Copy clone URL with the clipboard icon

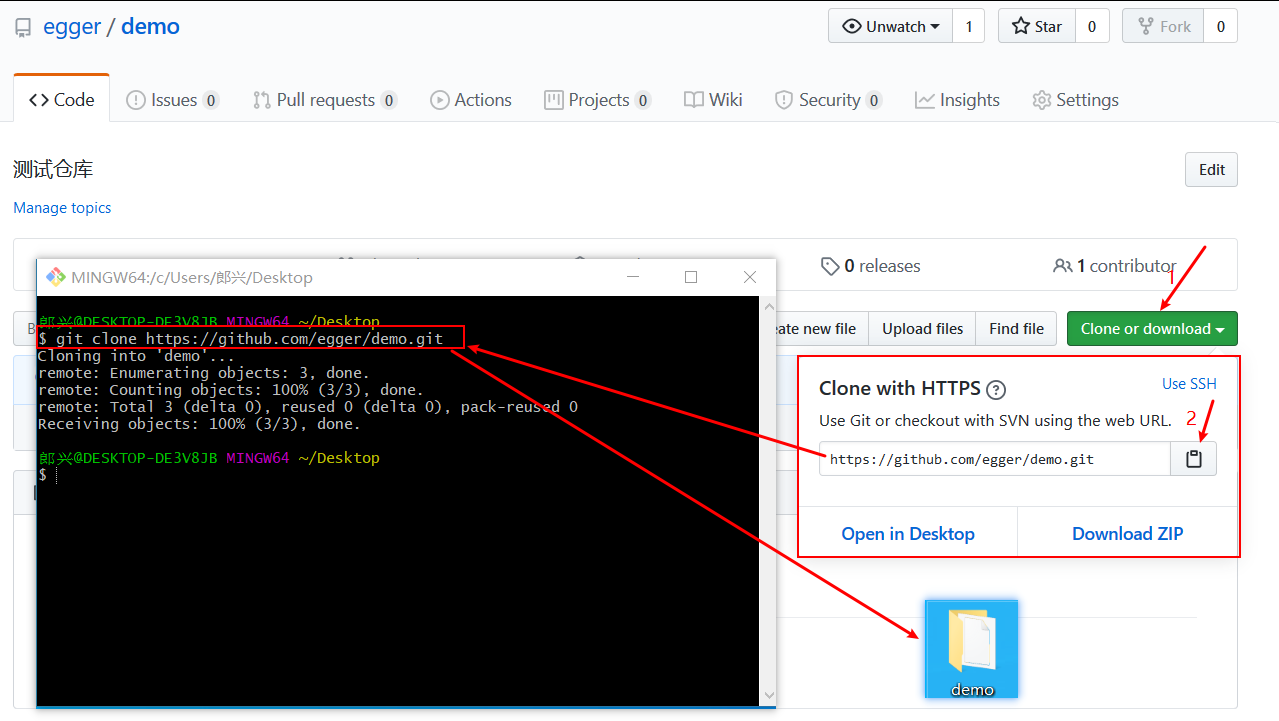pos(1193,459)
